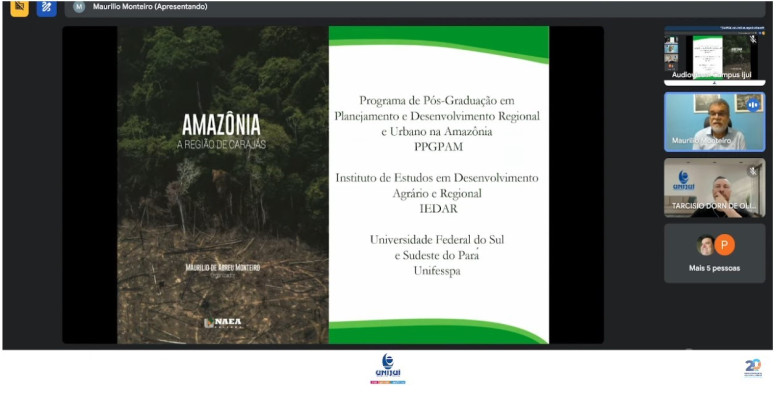Screen dimensions: 779x395
Task: Click 'PPGPAM' text on the slide
Action: [438, 147]
